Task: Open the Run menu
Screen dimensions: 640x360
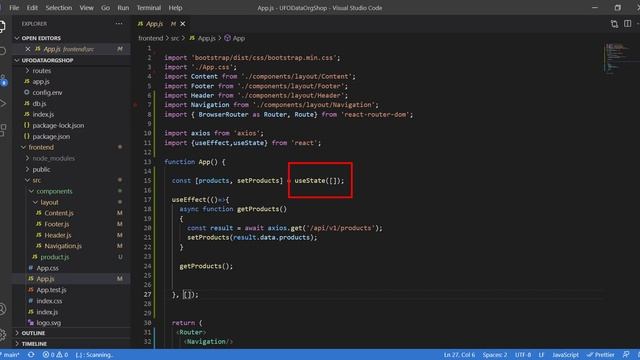Action: [123, 8]
